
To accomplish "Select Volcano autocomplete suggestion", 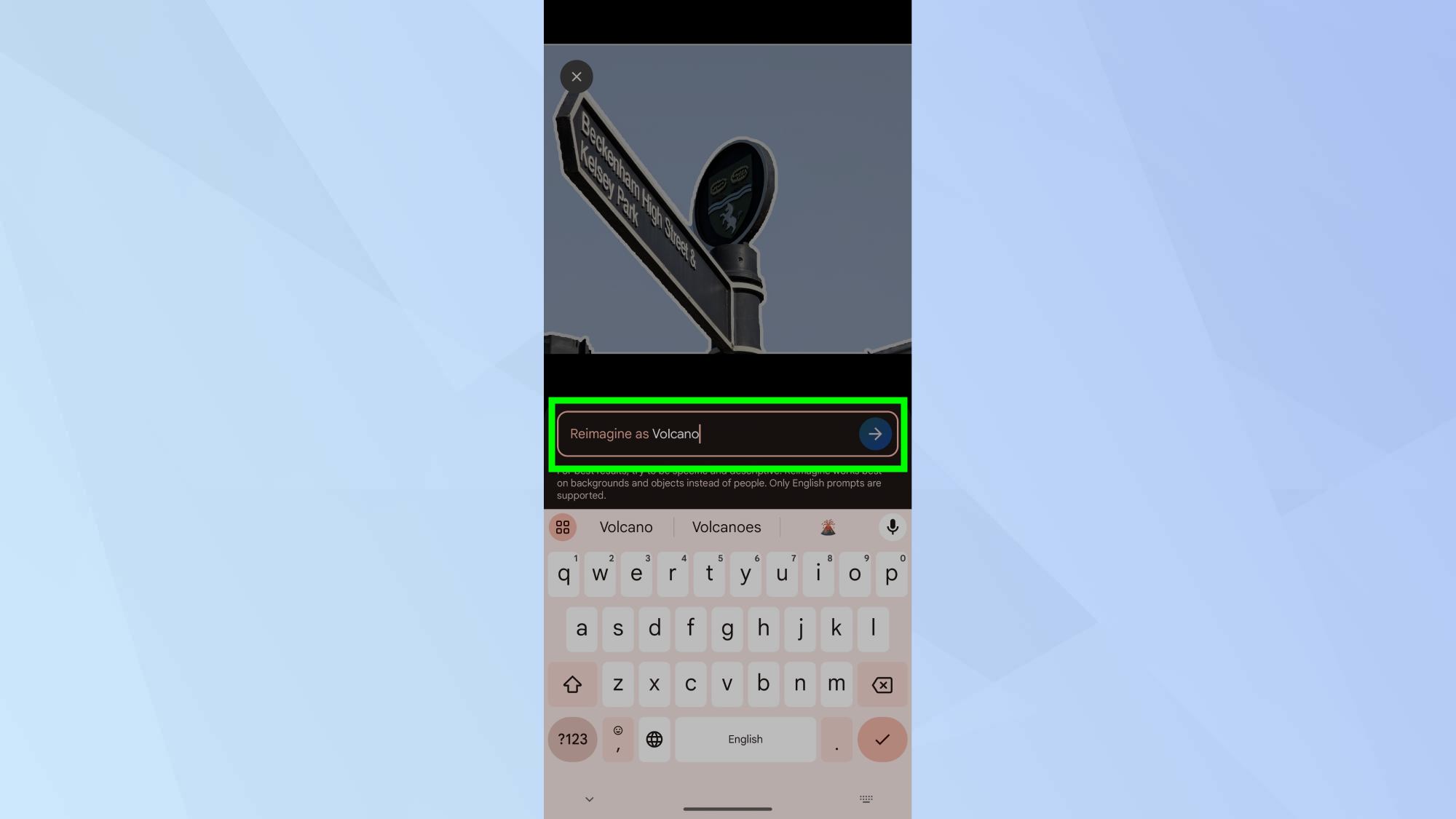I will [x=625, y=527].
